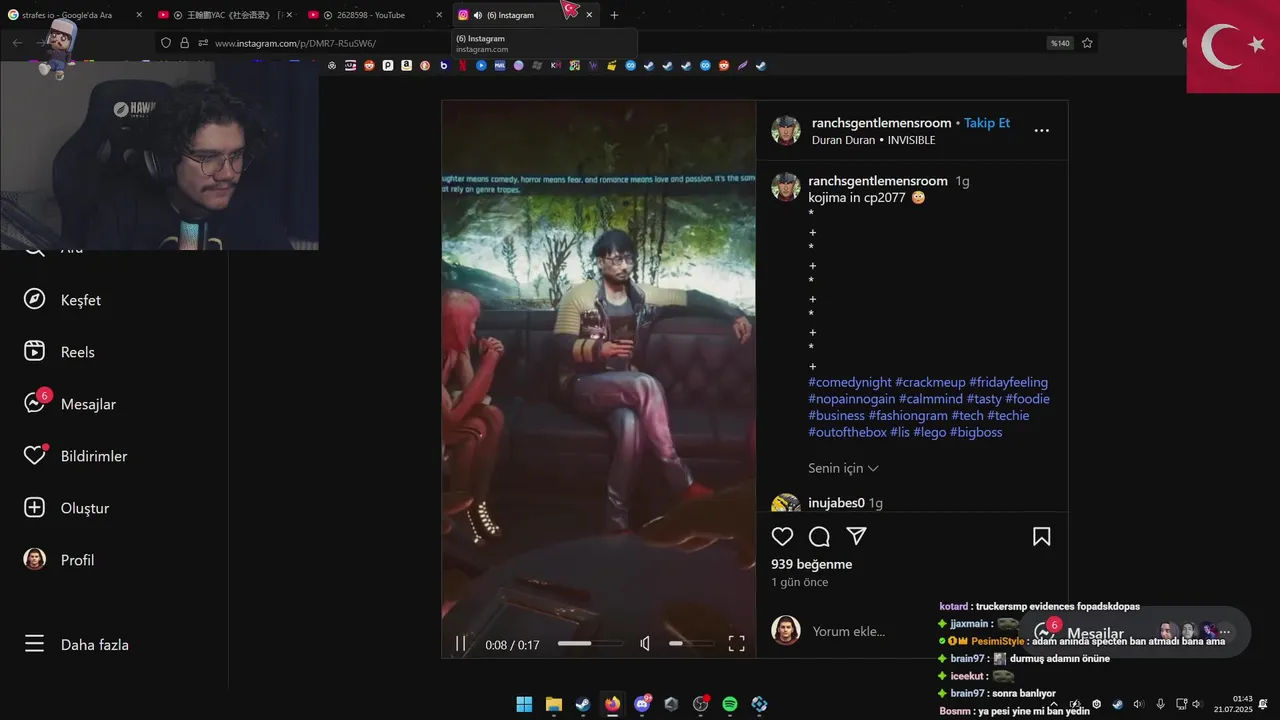Viewport: 1280px width, 720px height.
Task: Click the %140 zoom level indicator
Action: tap(1060, 43)
